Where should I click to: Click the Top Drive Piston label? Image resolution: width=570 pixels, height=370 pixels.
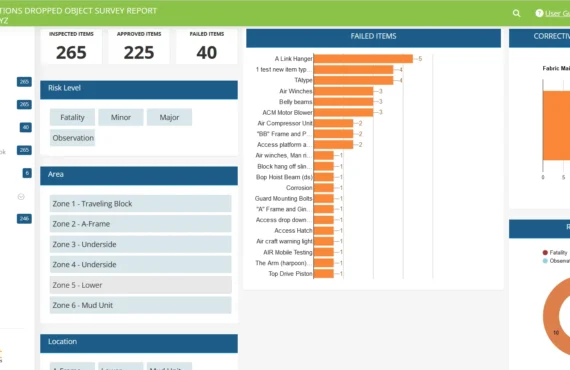(x=290, y=274)
